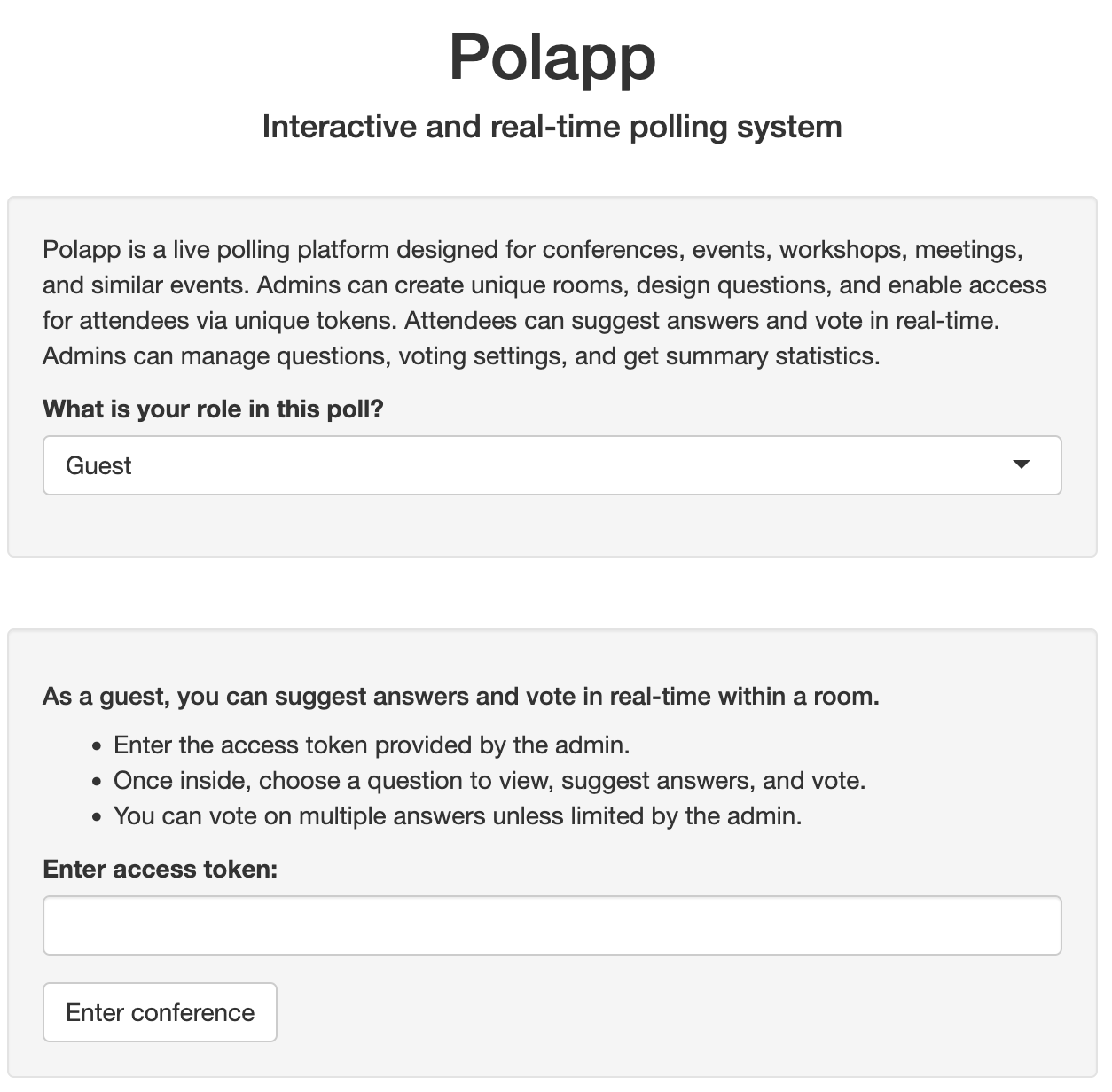This screenshot has height=1092, width=1112.
Task: Select the Guest value in role combo box
Action: coord(98,465)
